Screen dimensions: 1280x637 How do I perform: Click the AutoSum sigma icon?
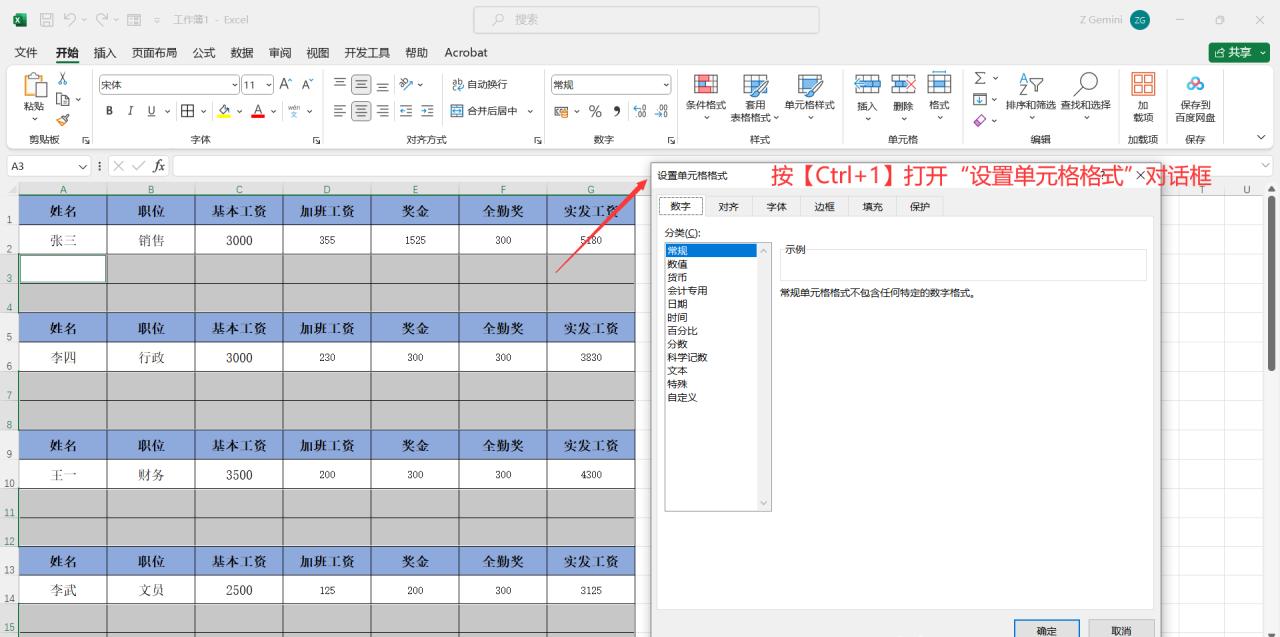[980, 78]
